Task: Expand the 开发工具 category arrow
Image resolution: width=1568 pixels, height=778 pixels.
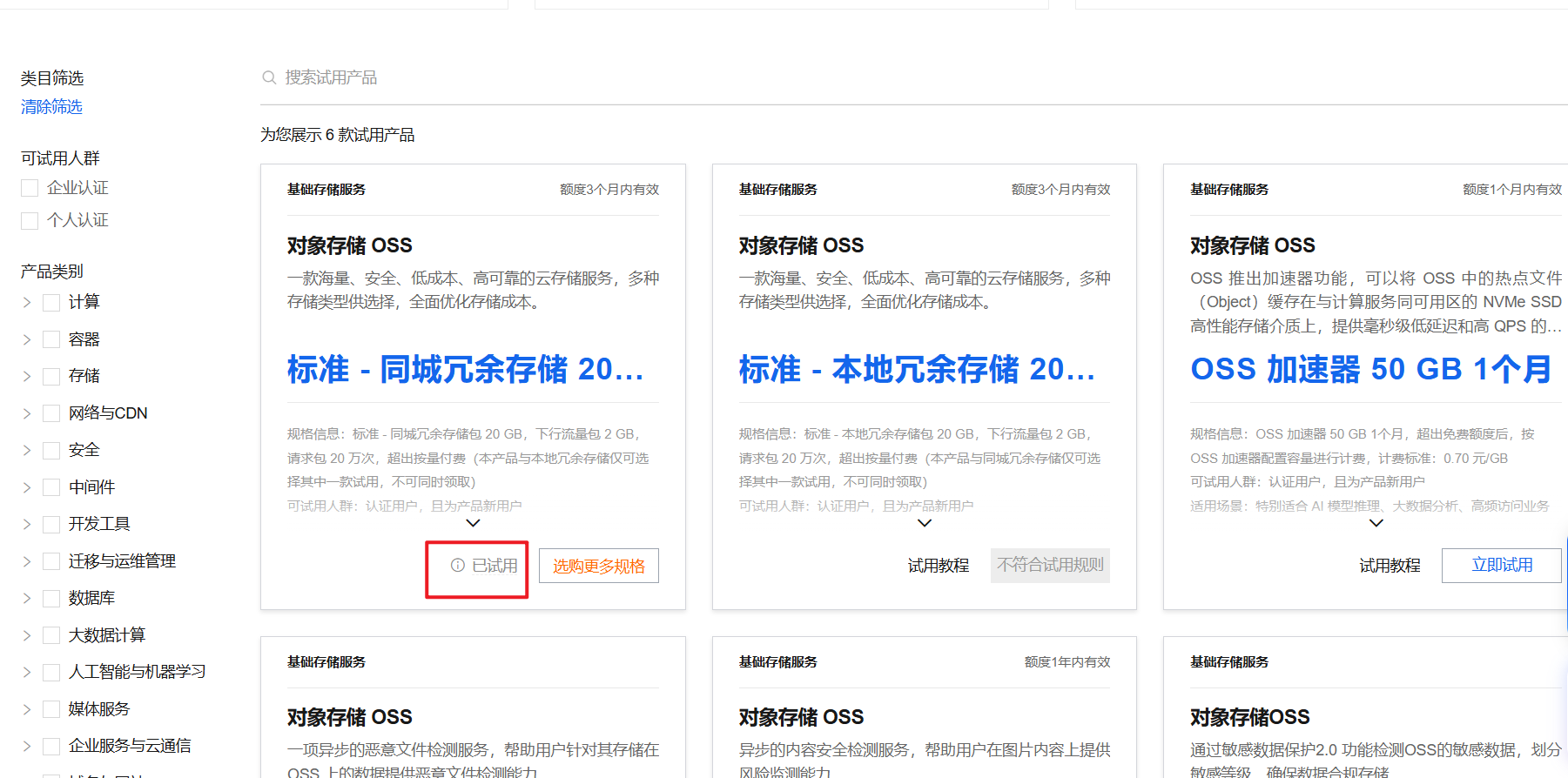Action: [x=26, y=524]
